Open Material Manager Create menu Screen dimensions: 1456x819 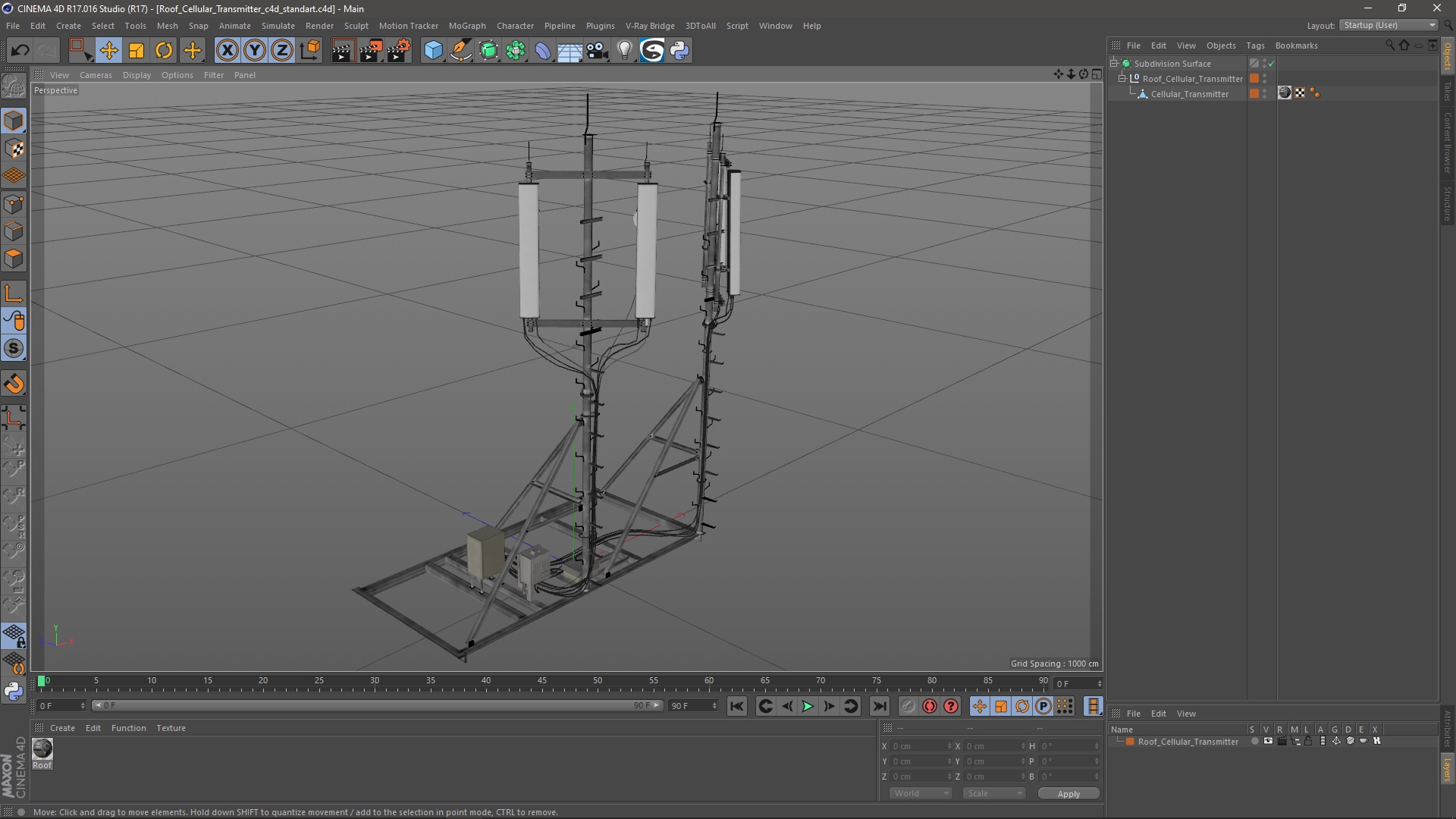[x=62, y=728]
